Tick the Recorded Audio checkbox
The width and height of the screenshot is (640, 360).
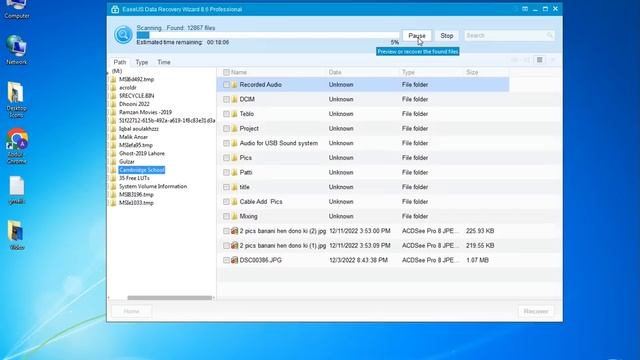(x=226, y=84)
